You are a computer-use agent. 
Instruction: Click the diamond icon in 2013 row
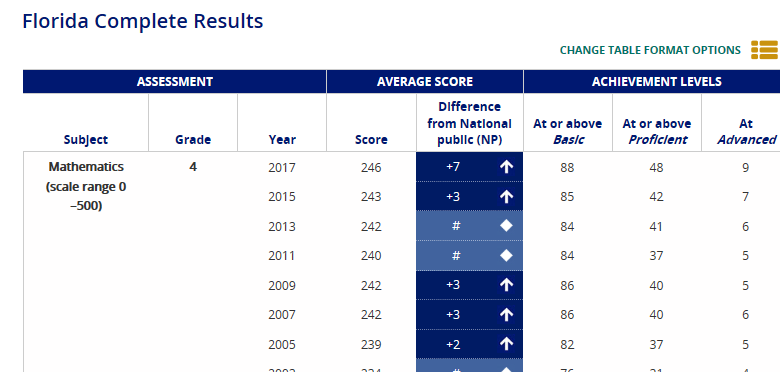(506, 226)
